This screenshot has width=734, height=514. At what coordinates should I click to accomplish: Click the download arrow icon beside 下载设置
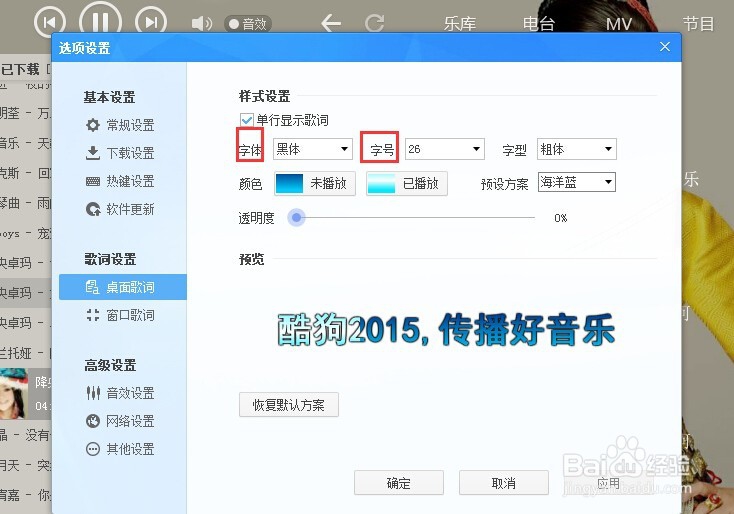point(93,153)
